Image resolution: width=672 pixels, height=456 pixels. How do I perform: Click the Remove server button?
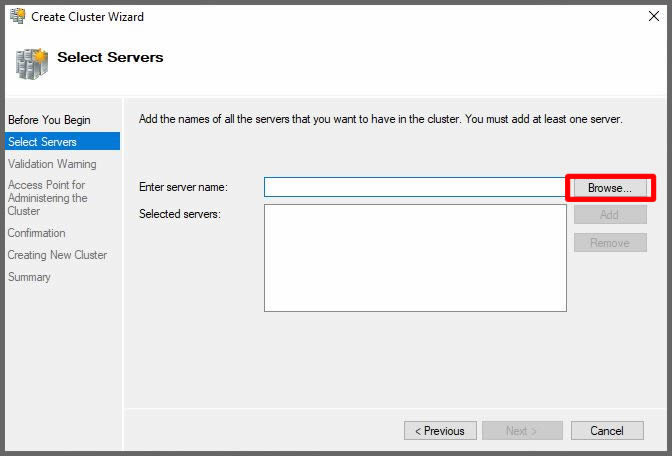610,243
